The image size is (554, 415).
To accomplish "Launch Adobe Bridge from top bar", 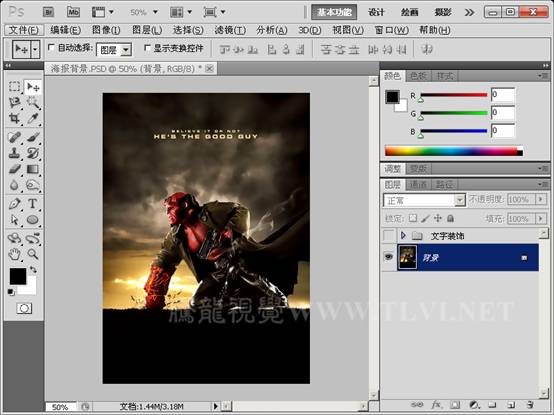I will point(48,12).
